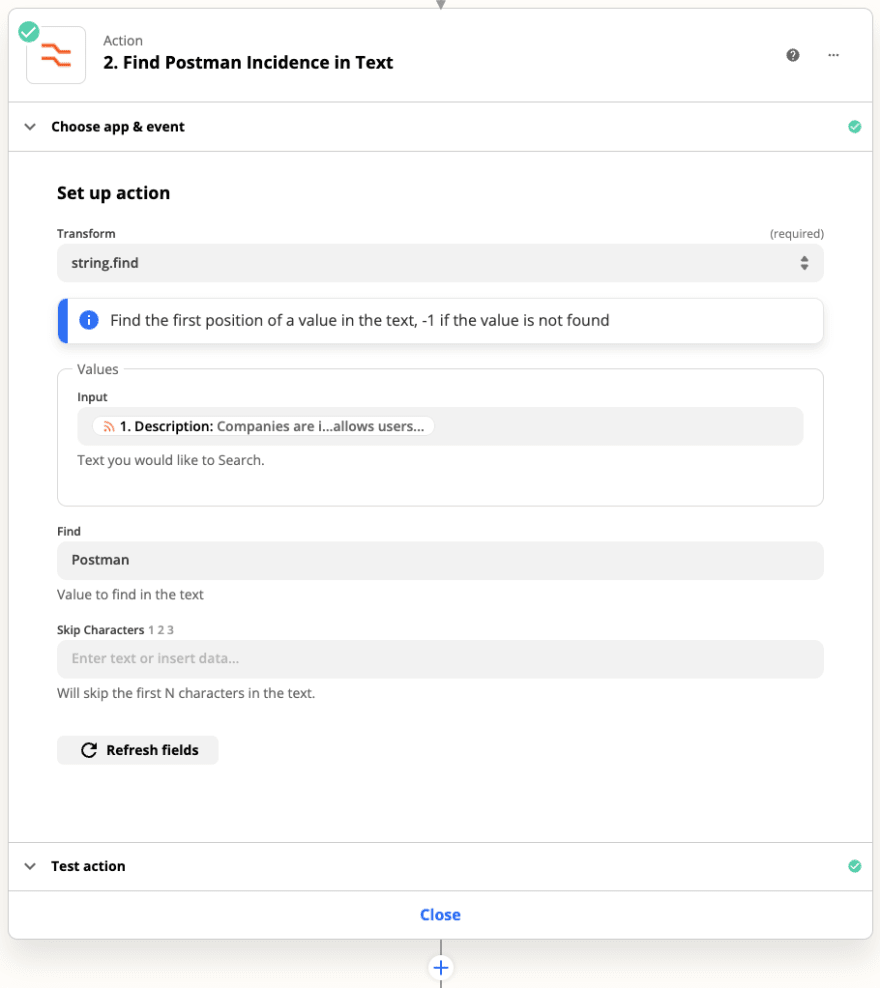Click the Close link
The height and width of the screenshot is (988, 880).
coord(440,914)
